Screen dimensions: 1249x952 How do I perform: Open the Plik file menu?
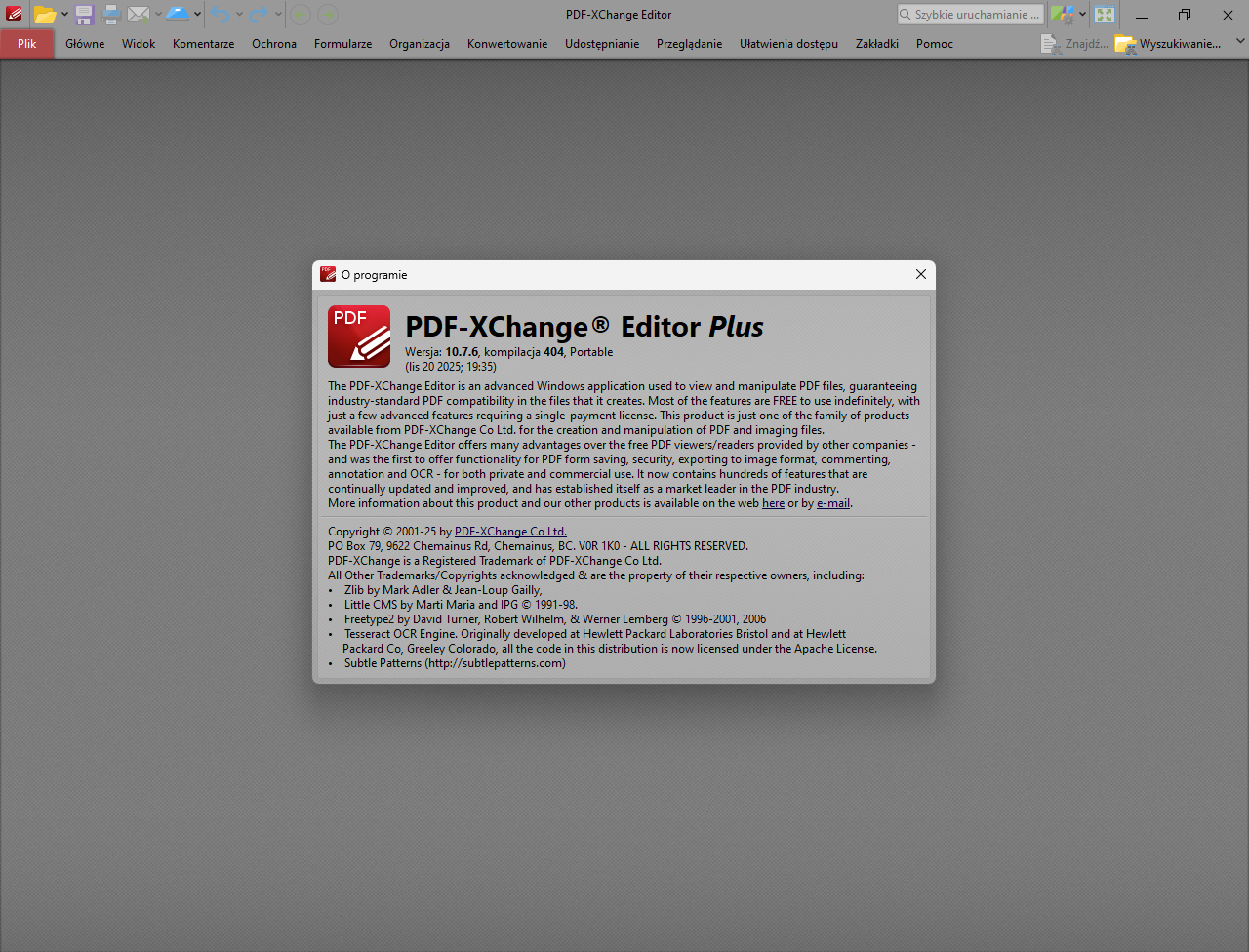pyautogui.click(x=27, y=44)
